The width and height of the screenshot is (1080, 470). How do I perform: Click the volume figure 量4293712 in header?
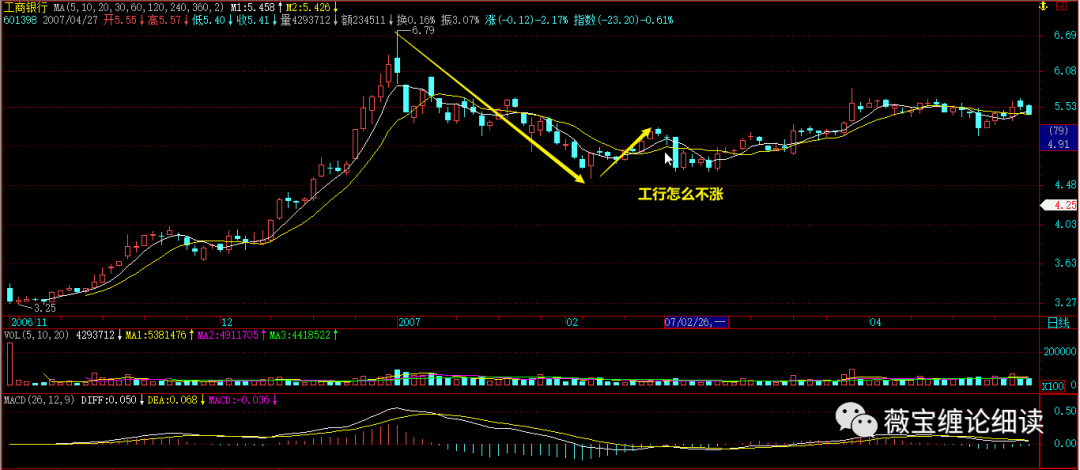click(304, 21)
